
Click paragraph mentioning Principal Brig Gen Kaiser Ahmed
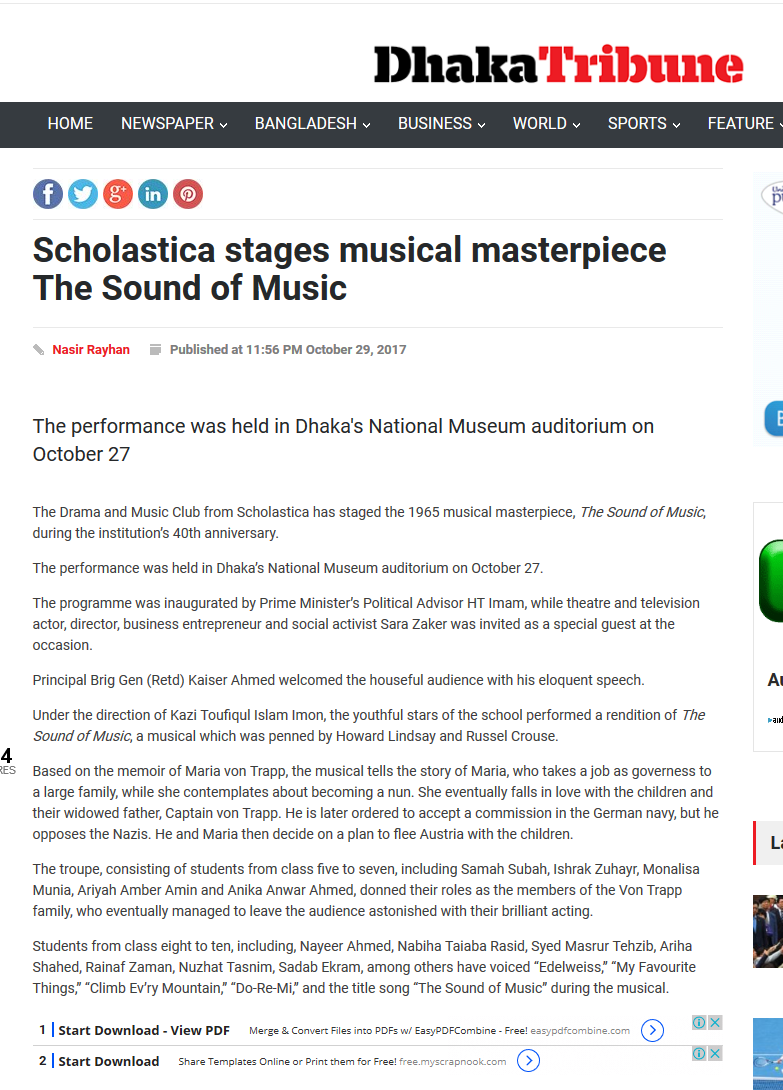pyautogui.click(x=339, y=680)
